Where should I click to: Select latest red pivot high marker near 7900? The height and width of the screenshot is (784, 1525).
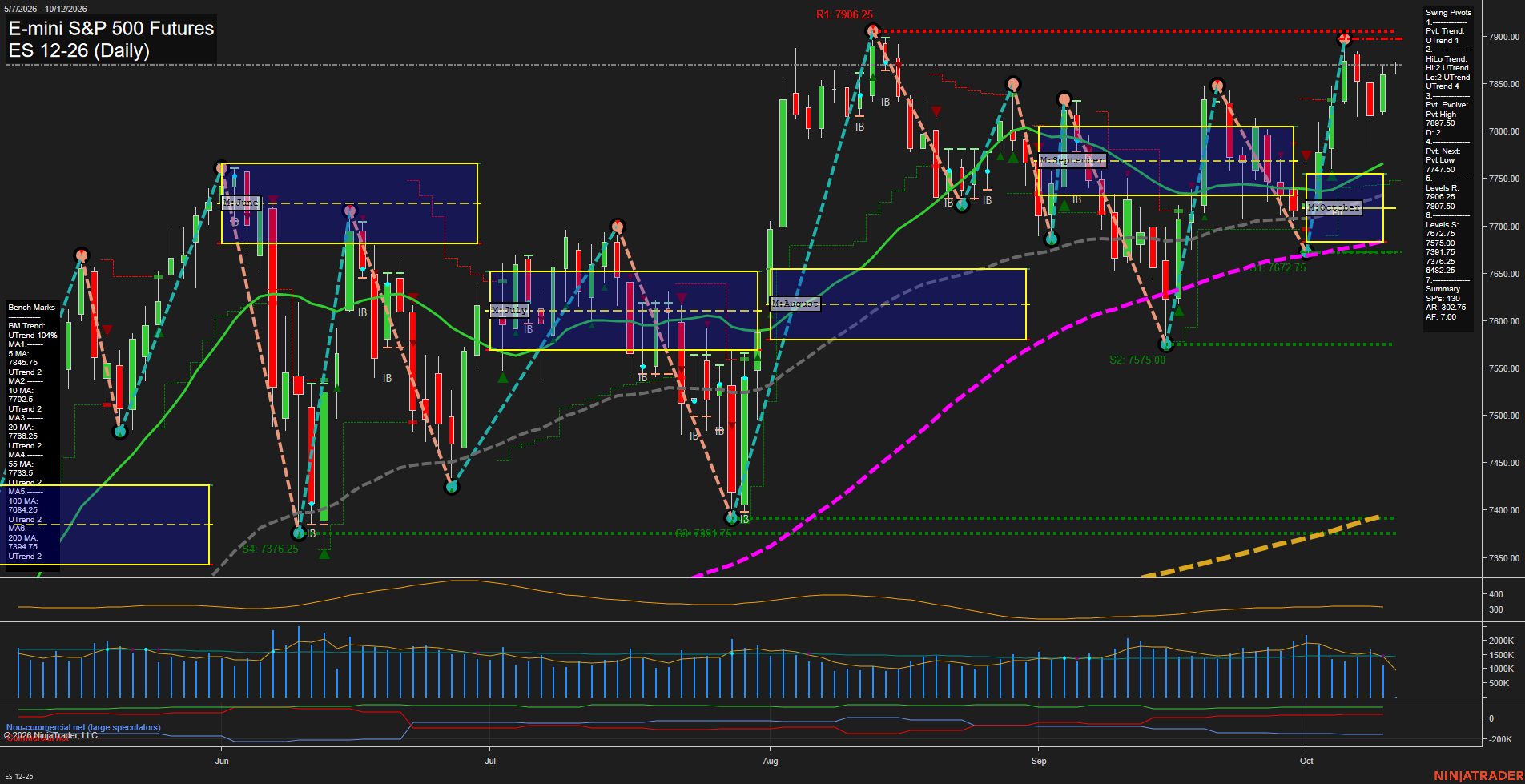click(x=1345, y=38)
